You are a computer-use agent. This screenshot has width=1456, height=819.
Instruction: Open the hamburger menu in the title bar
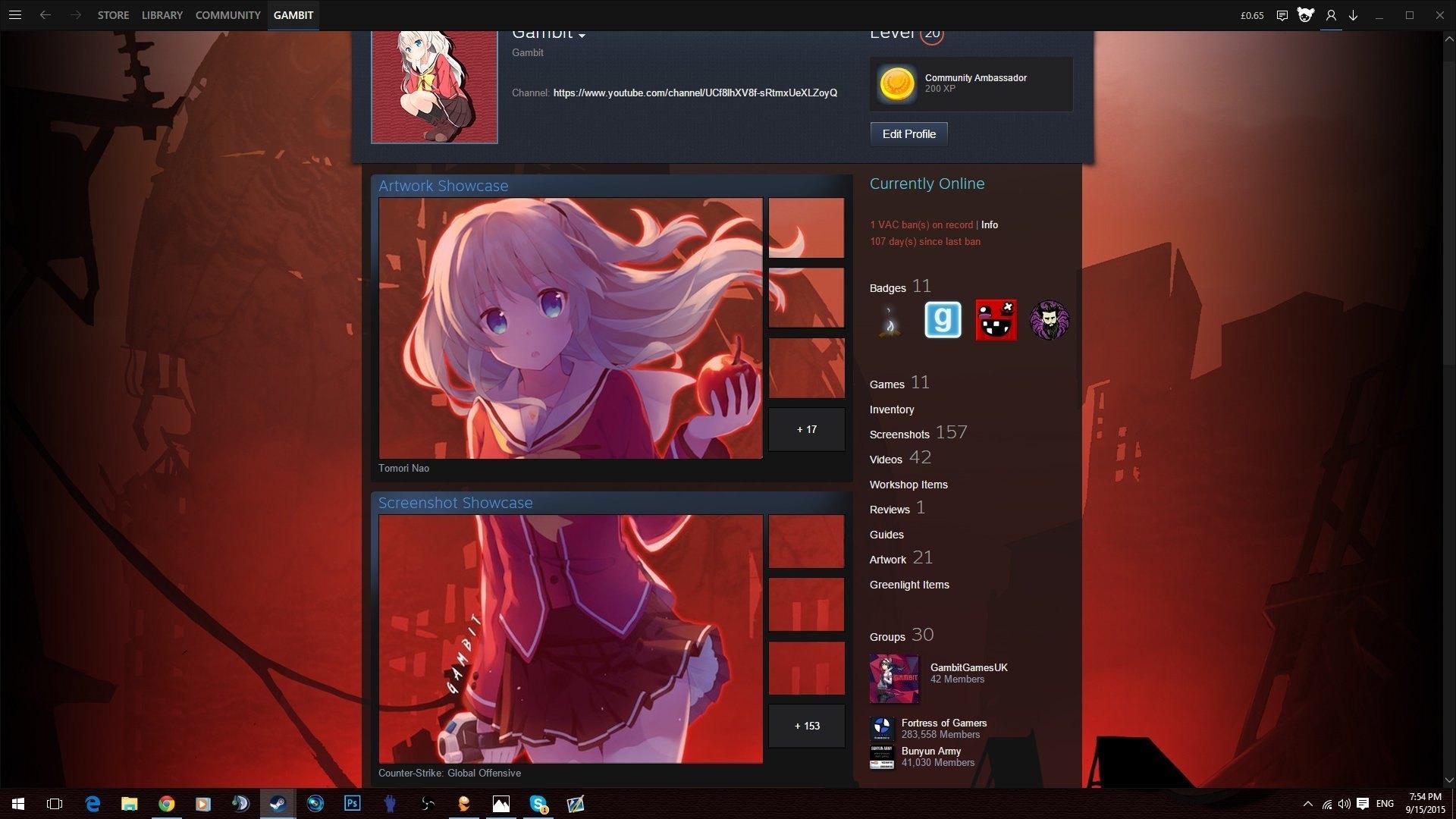click(x=15, y=15)
